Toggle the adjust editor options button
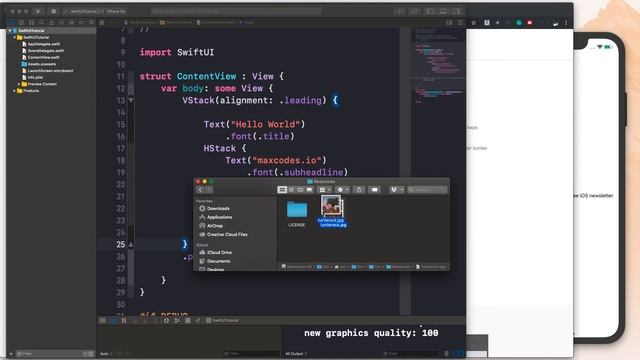The height and width of the screenshot is (360, 640). click(449, 22)
